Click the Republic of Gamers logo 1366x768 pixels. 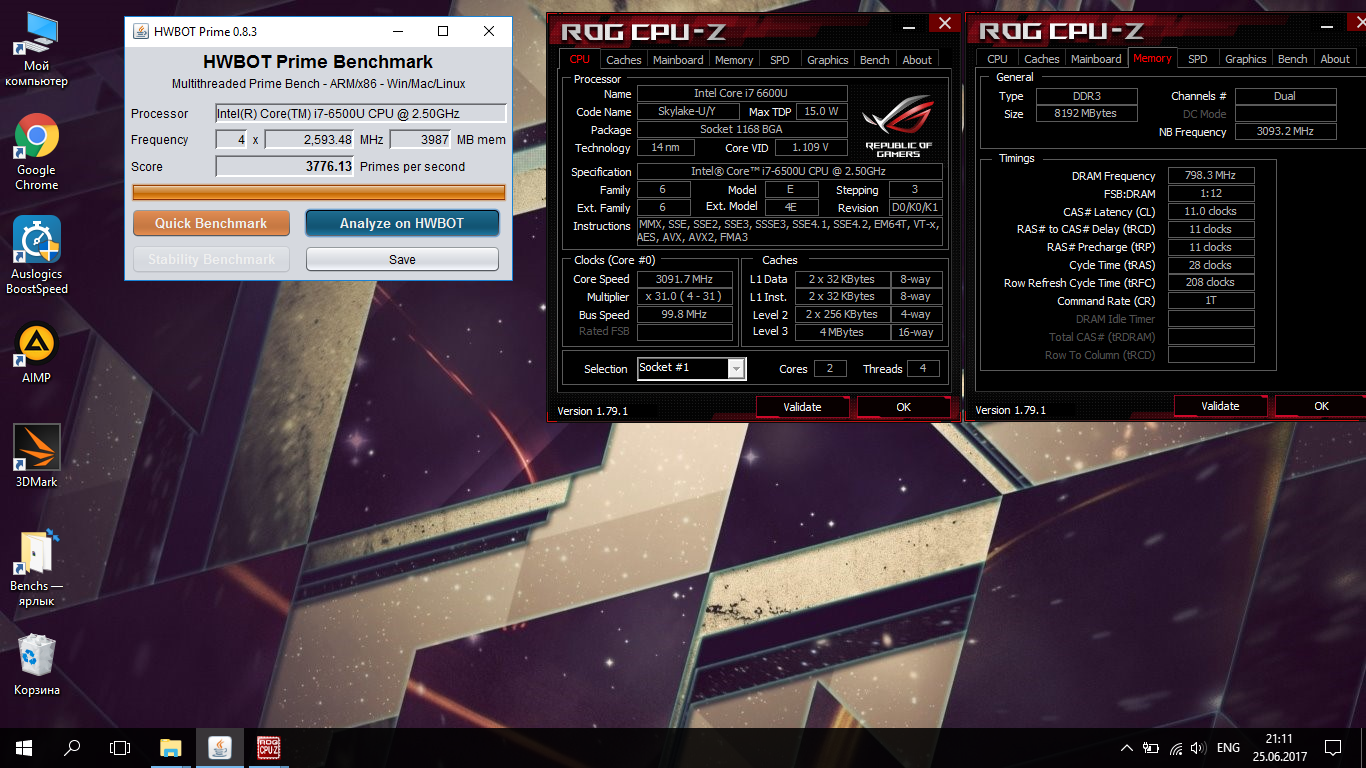point(898,126)
